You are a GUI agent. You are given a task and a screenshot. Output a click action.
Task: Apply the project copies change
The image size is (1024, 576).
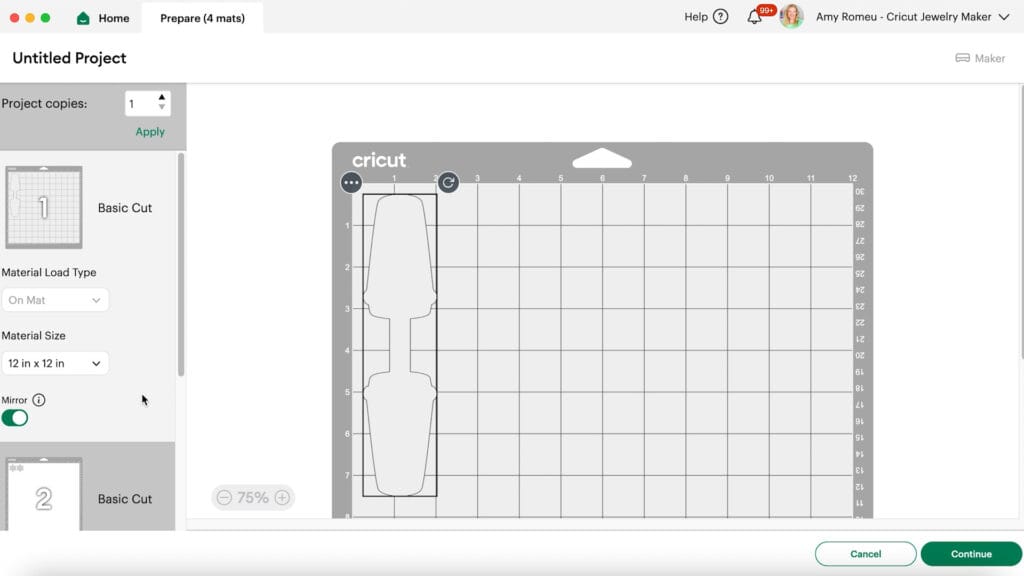150,131
